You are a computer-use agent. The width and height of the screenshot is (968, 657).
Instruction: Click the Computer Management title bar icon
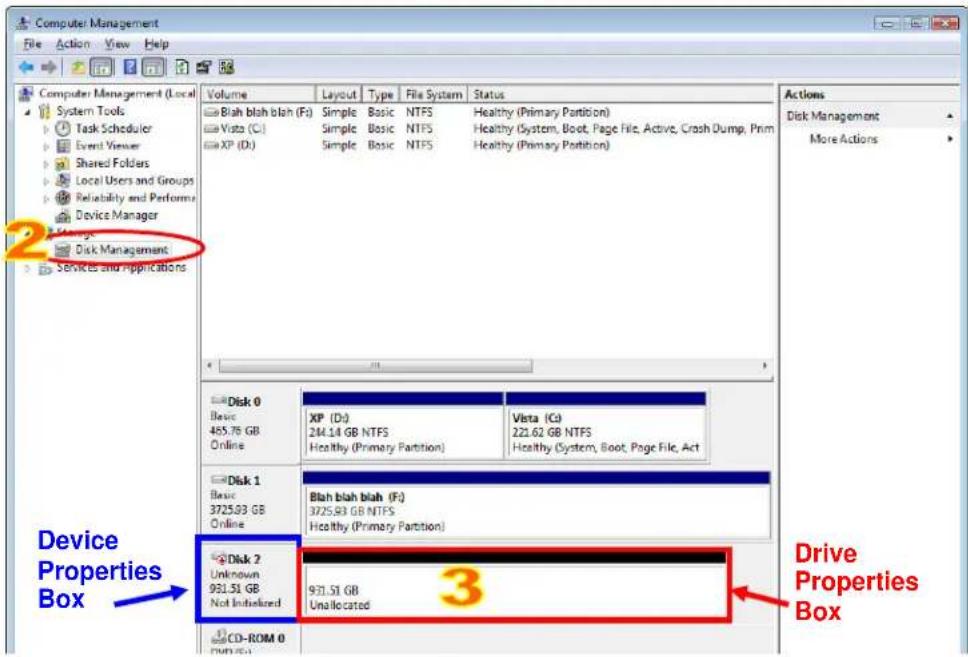tap(23, 23)
